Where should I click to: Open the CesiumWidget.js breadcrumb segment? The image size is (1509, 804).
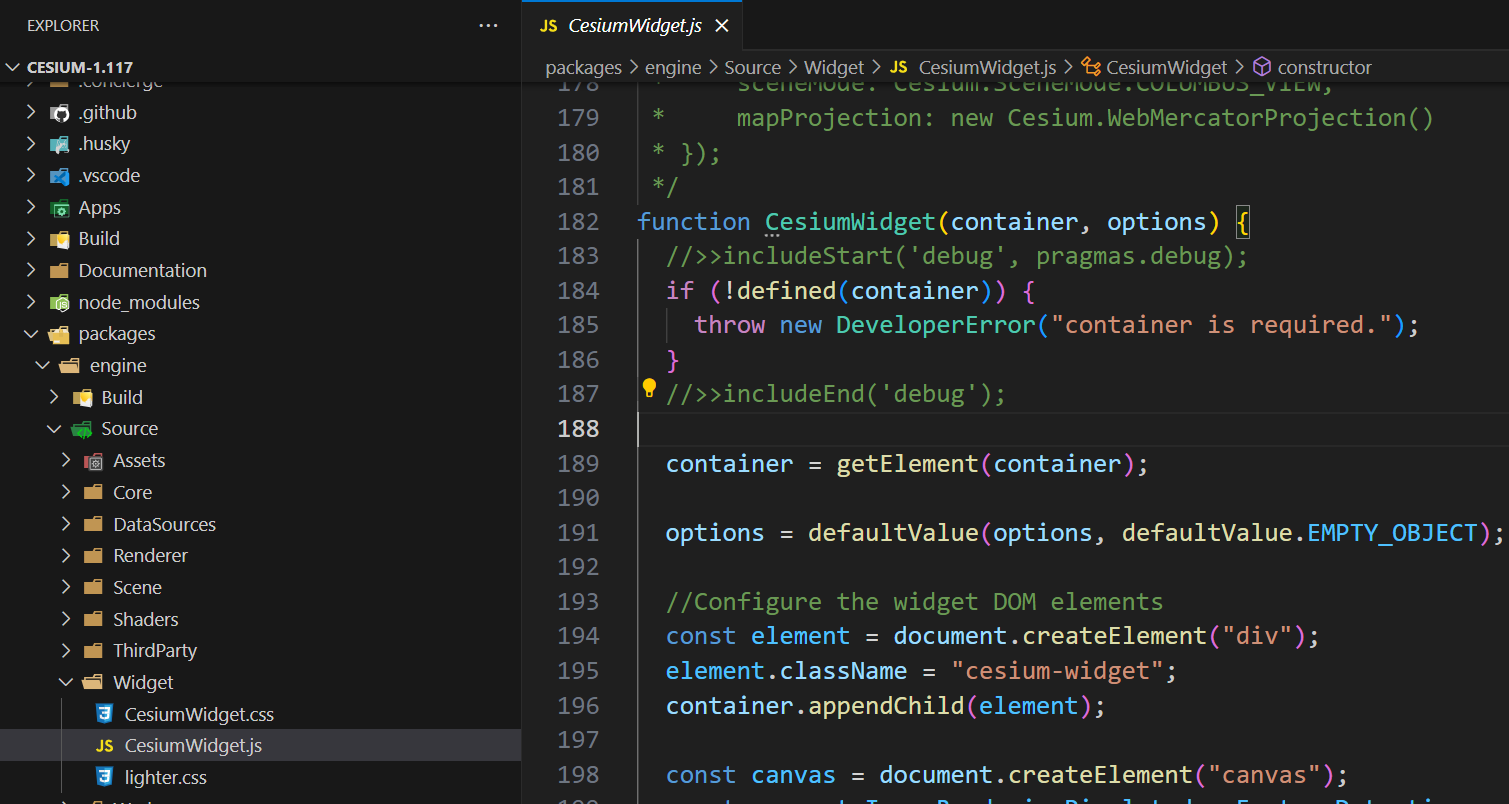(x=987, y=68)
